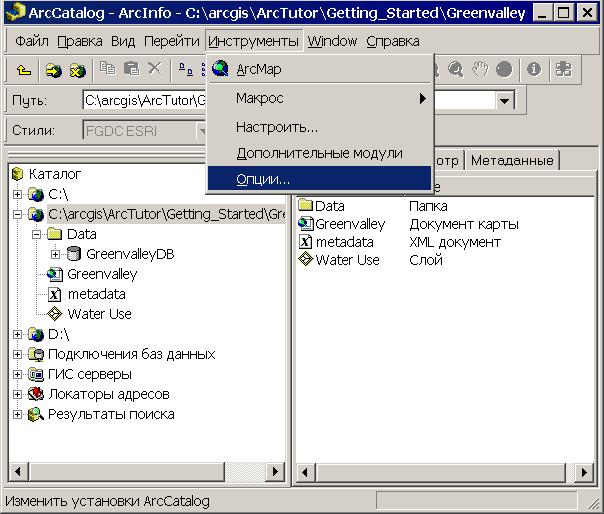
Task: Click 'XML документ' type cell
Action: point(455,242)
